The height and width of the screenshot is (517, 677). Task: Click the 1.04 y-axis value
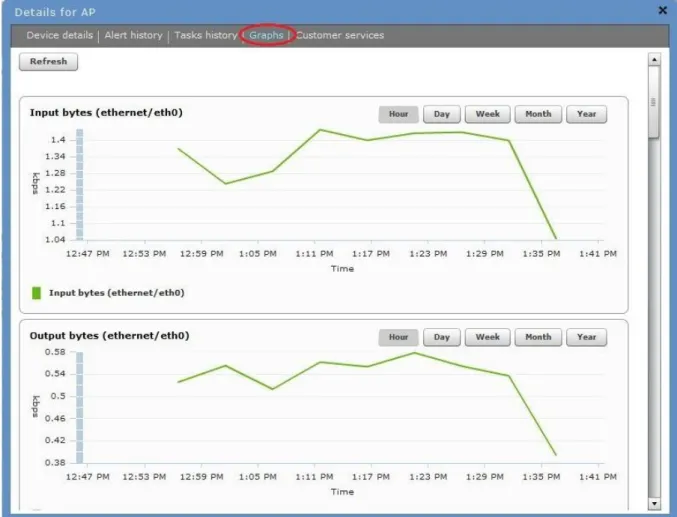(x=55, y=239)
